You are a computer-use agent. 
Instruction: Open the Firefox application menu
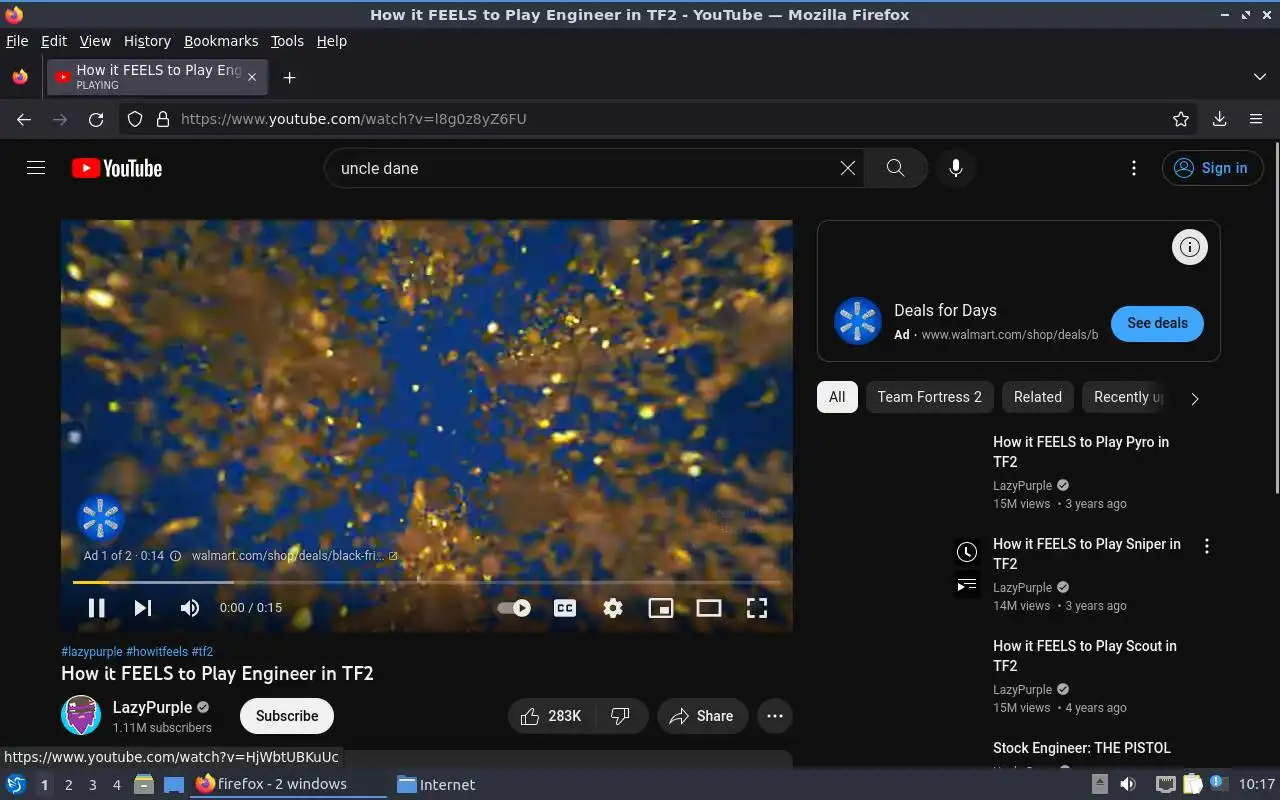[1256, 119]
